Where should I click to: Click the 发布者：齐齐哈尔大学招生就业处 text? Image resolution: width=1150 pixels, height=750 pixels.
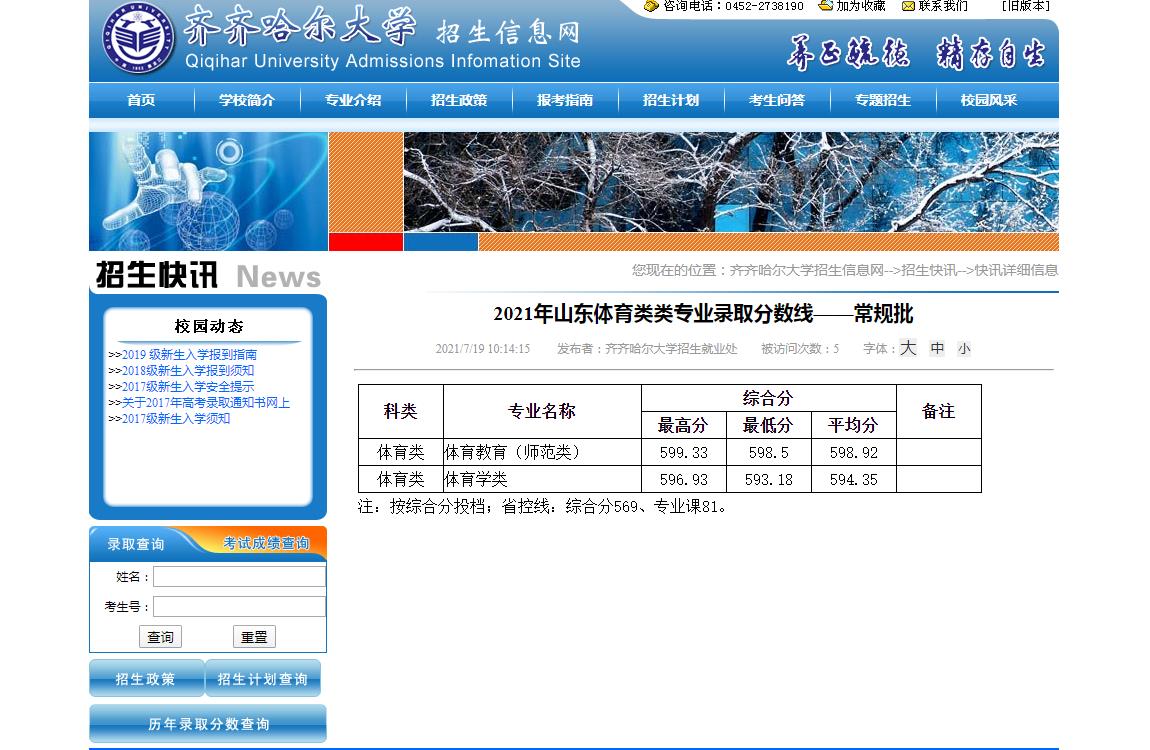(x=647, y=349)
